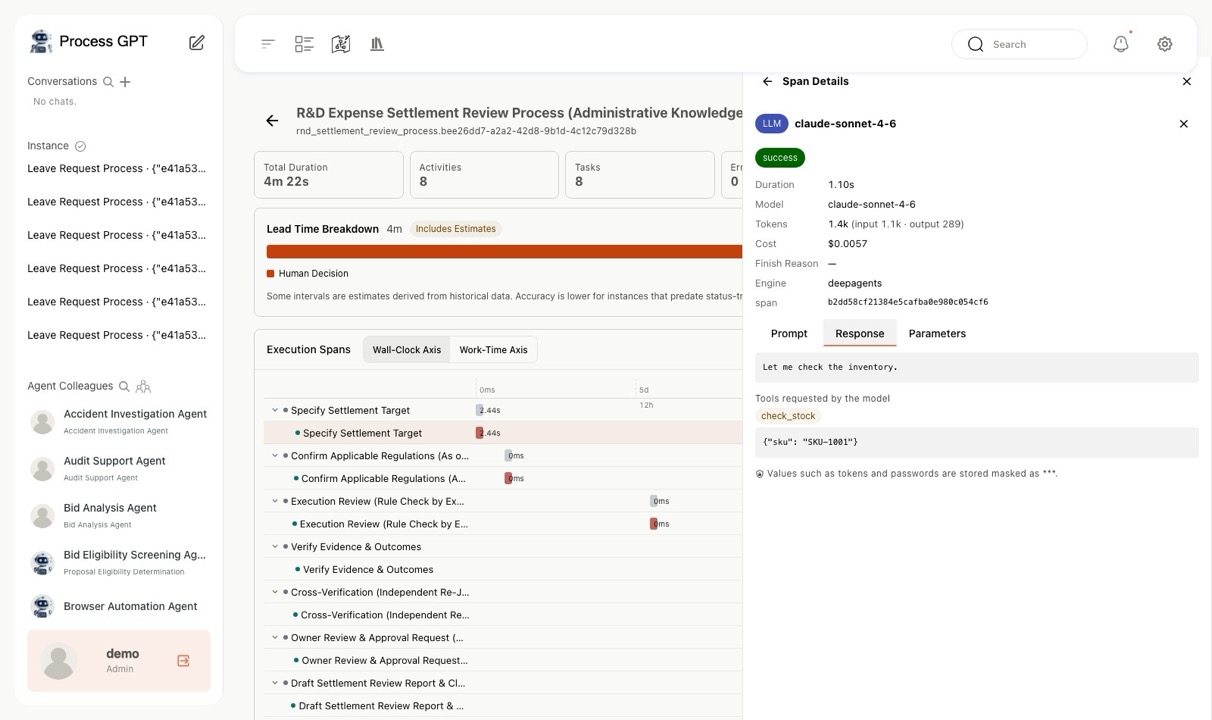1212x720 pixels.
Task: Click the JSON {"sku": "SKU-1001"} block
Action: click(977, 442)
